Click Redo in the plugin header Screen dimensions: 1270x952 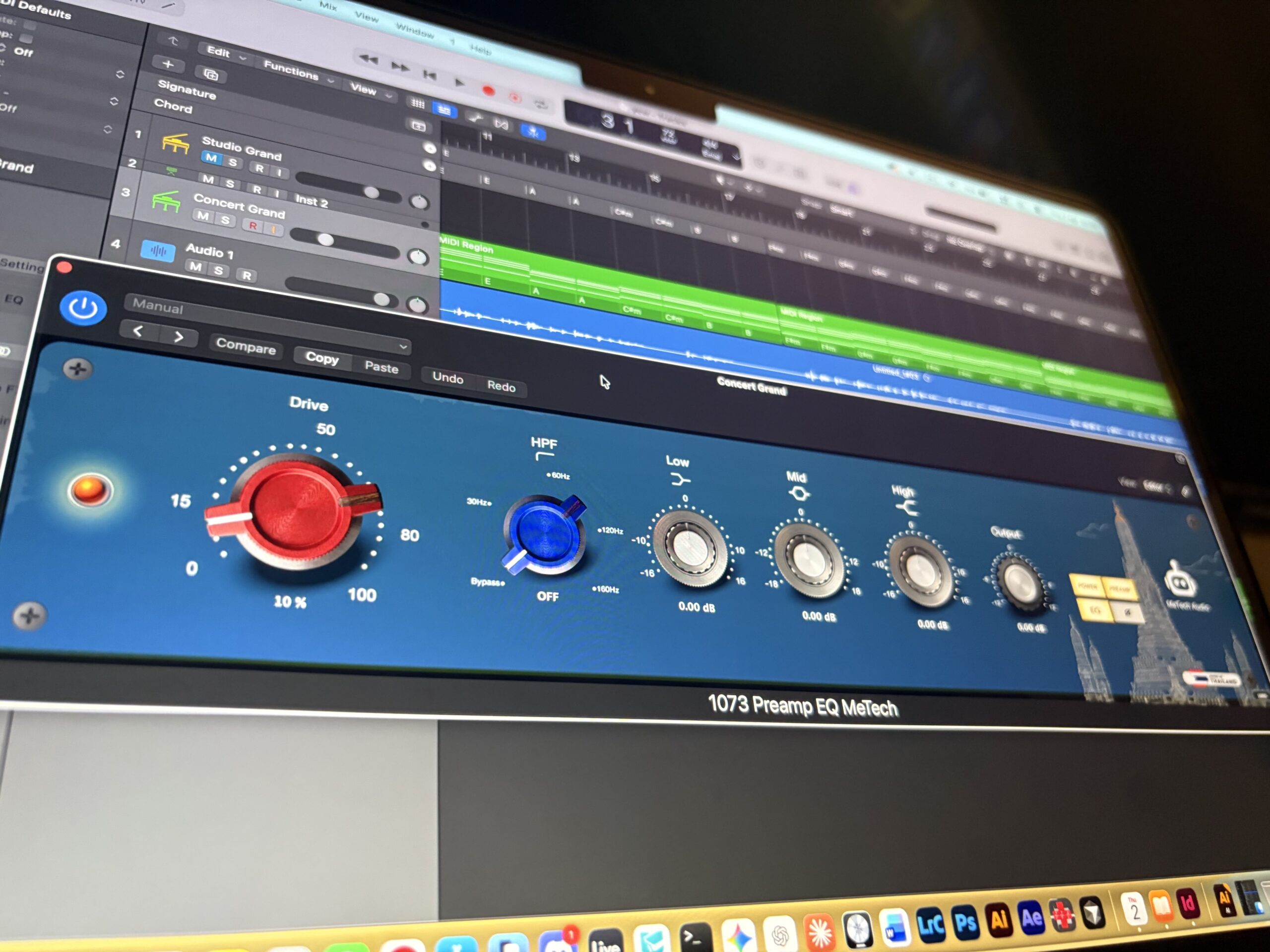(501, 386)
